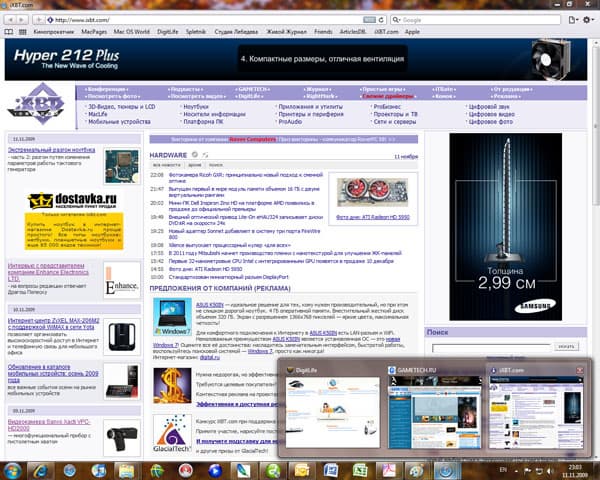Image resolution: width=600 pixels, height=480 pixels.
Task: Go back with the Safari Back arrow
Action: pos(10,20)
